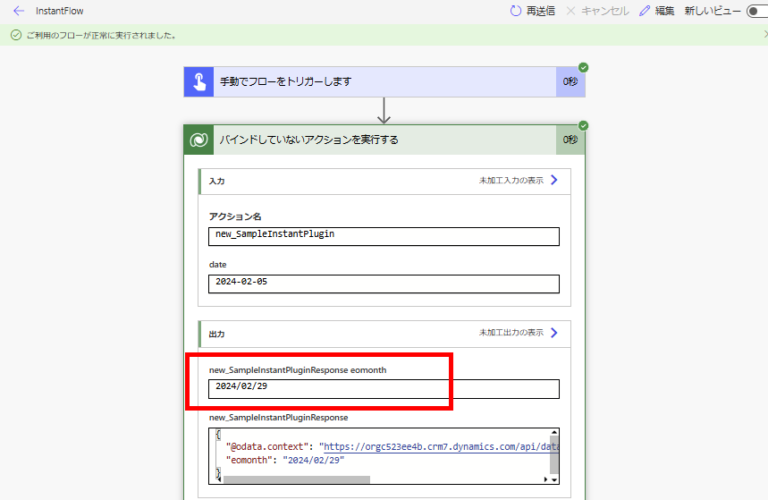Dismiss the success notification banner
This screenshot has height=500, width=768.
pos(766,34)
